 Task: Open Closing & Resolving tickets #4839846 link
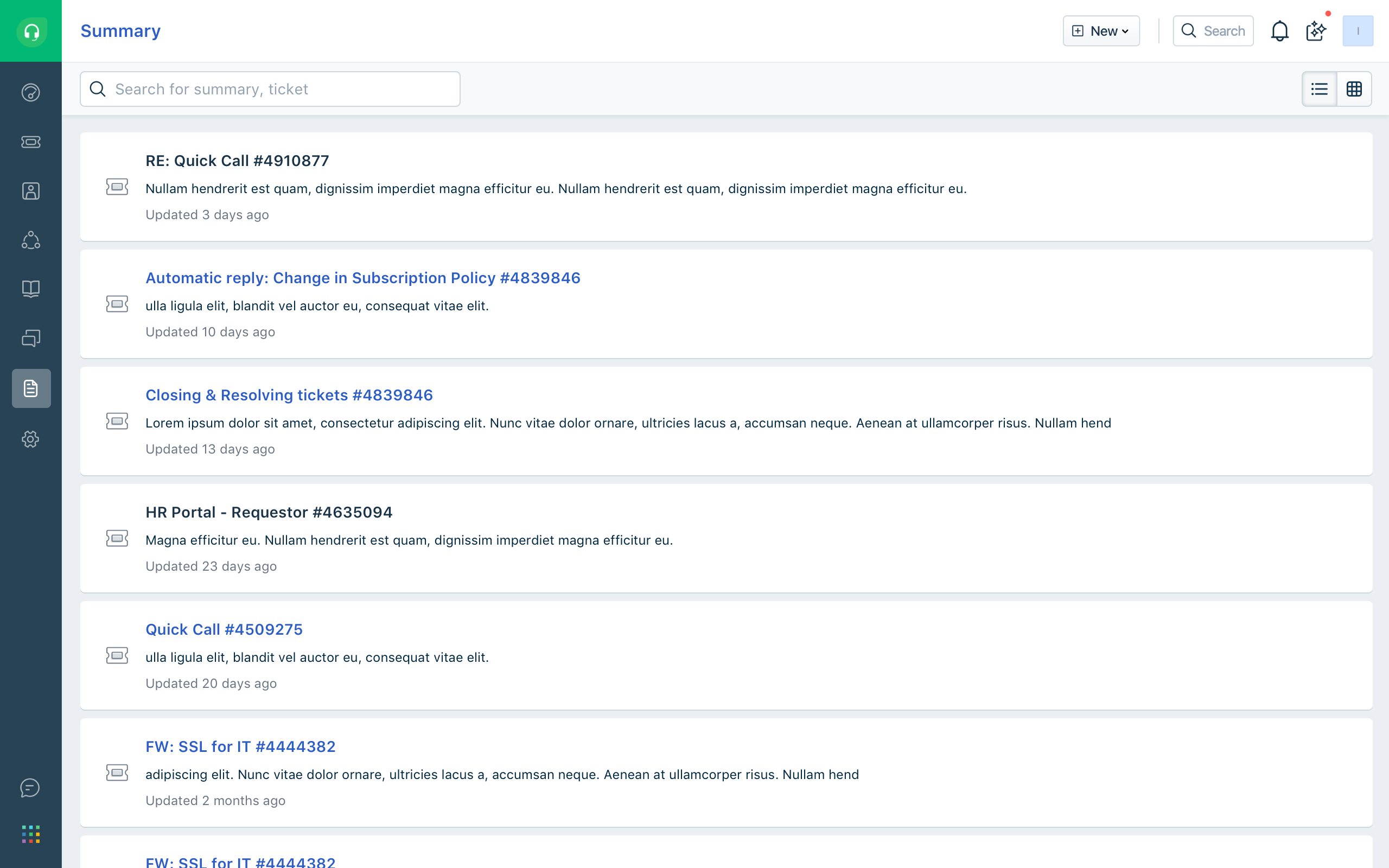[x=289, y=395]
